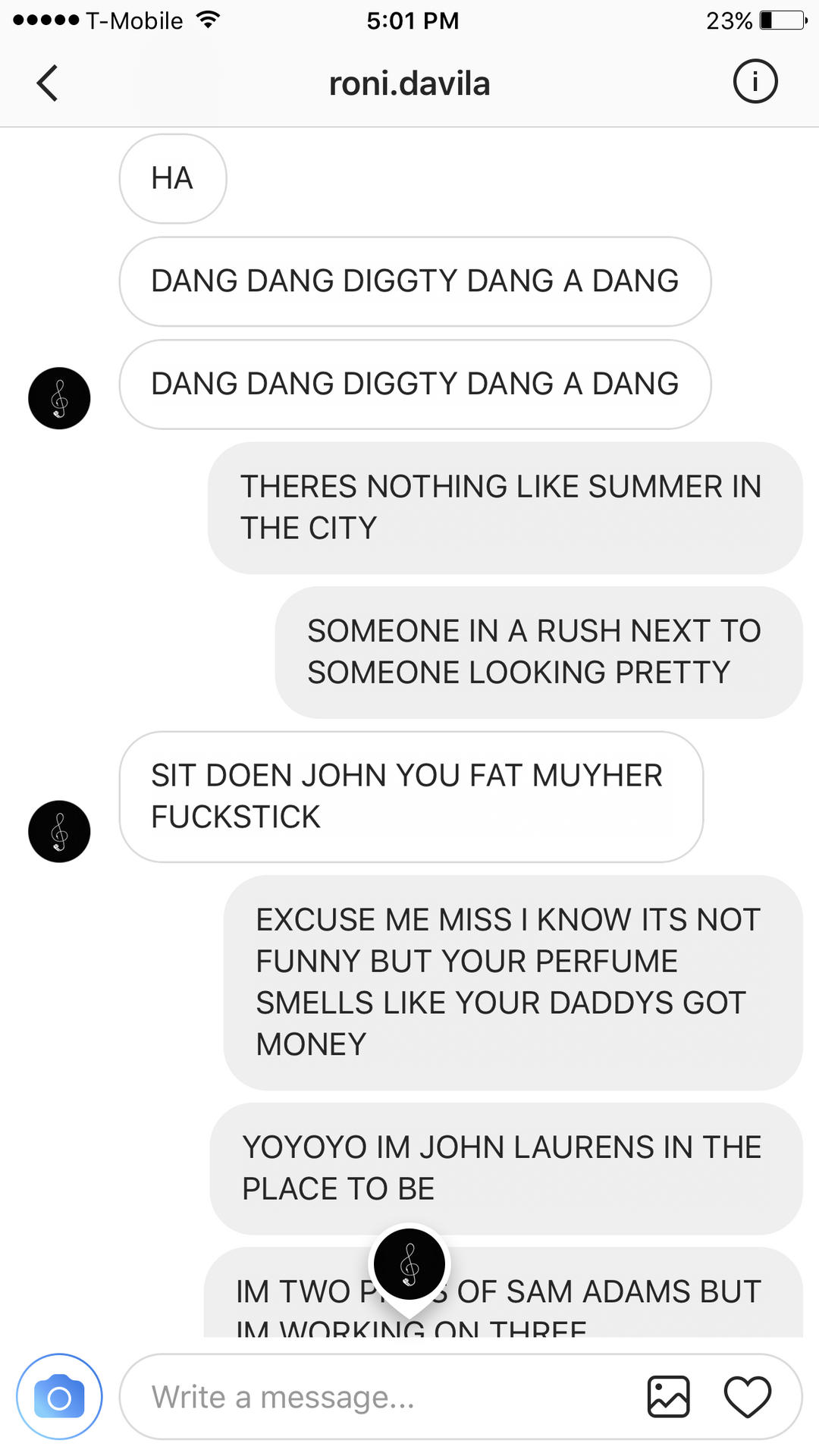Tap the floating treble clef avatar bubble
819x1456 pixels.
pyautogui.click(x=409, y=1265)
